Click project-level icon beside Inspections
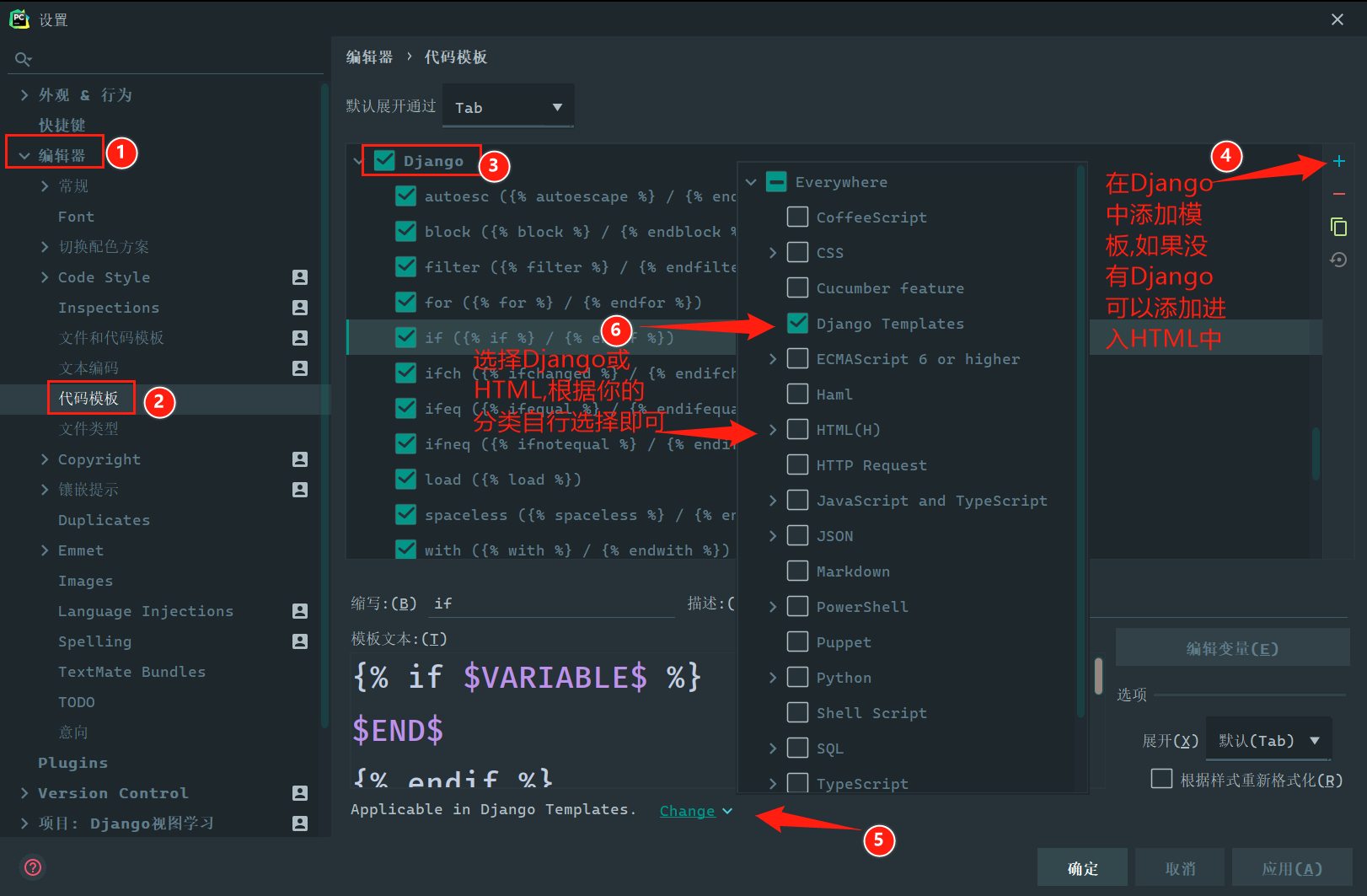Image resolution: width=1367 pixels, height=896 pixels. coord(300,308)
